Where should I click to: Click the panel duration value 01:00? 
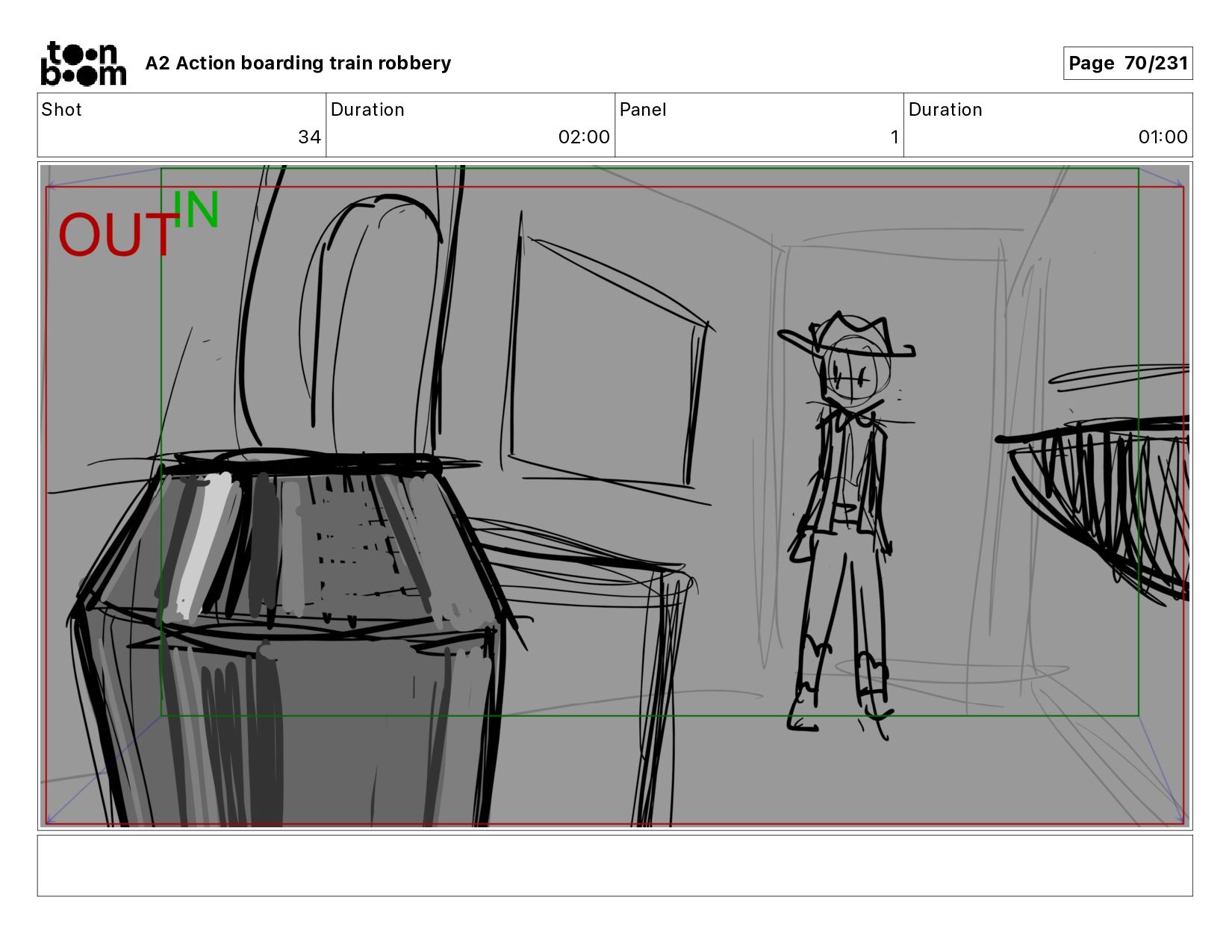click(x=1163, y=137)
